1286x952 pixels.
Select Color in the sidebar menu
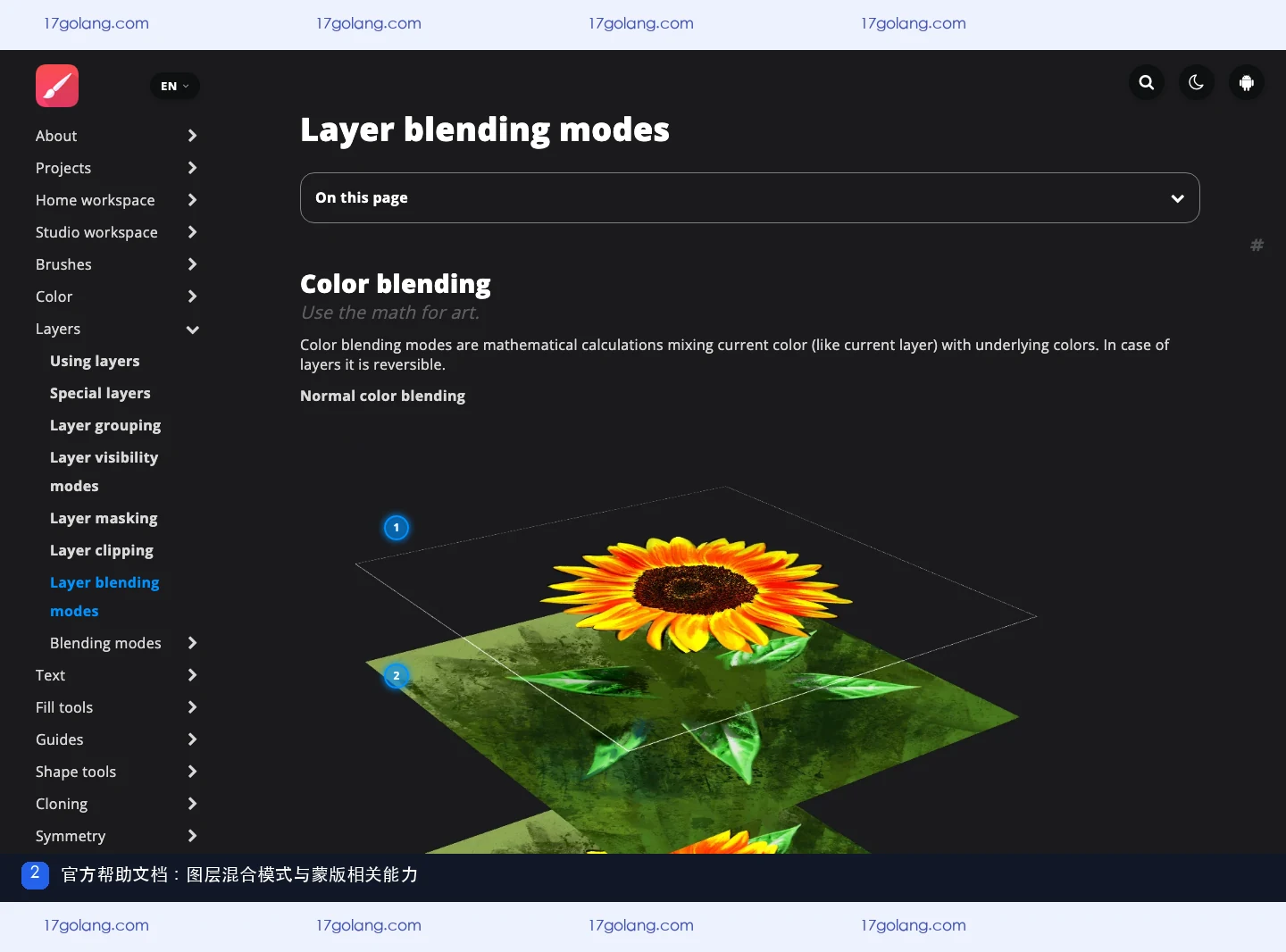[54, 296]
